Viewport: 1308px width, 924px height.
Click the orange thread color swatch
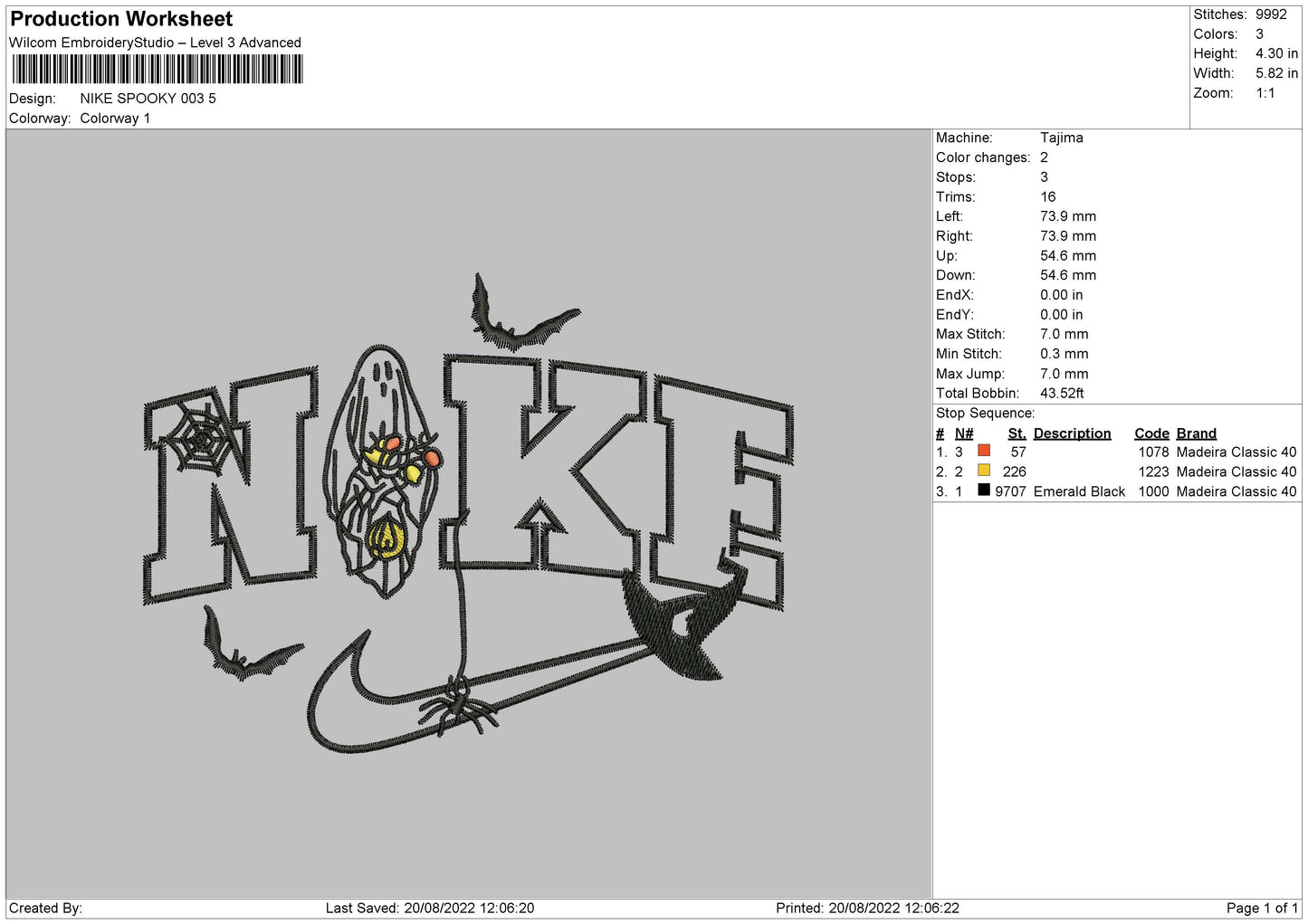[x=984, y=451]
